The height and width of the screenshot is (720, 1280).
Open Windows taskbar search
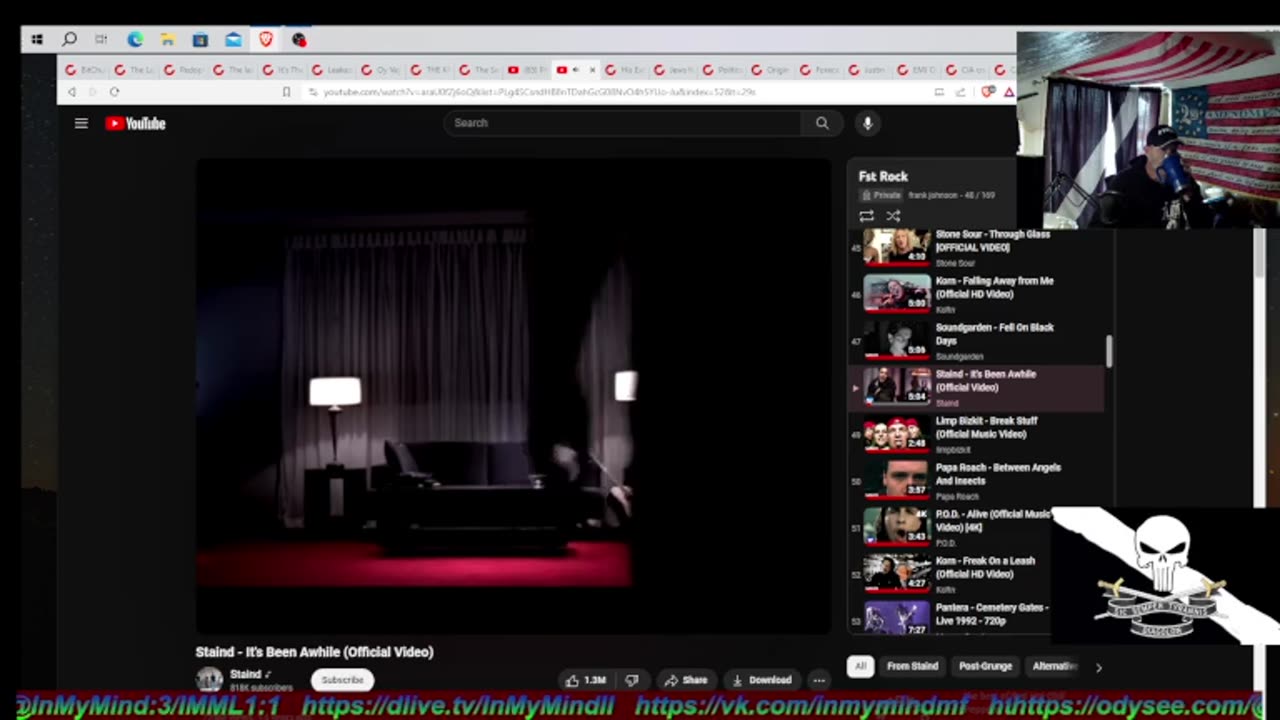point(69,40)
